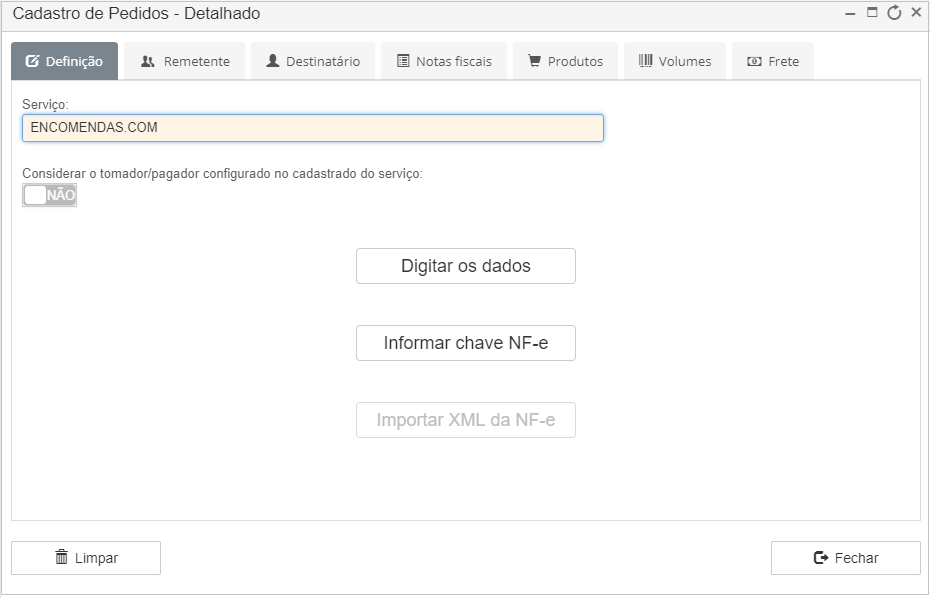The width and height of the screenshot is (930, 598).
Task: Switch to the Remetente tab
Action: pos(184,61)
